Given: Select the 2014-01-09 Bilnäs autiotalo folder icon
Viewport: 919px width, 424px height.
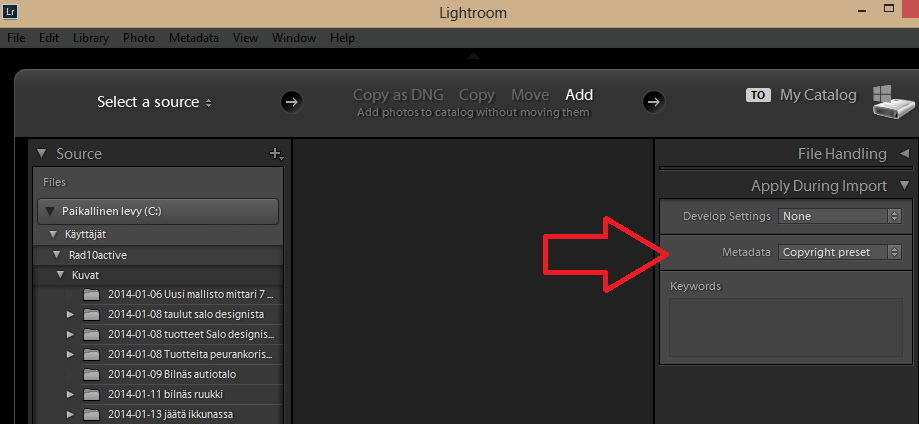Looking at the screenshot, I should coord(91,374).
